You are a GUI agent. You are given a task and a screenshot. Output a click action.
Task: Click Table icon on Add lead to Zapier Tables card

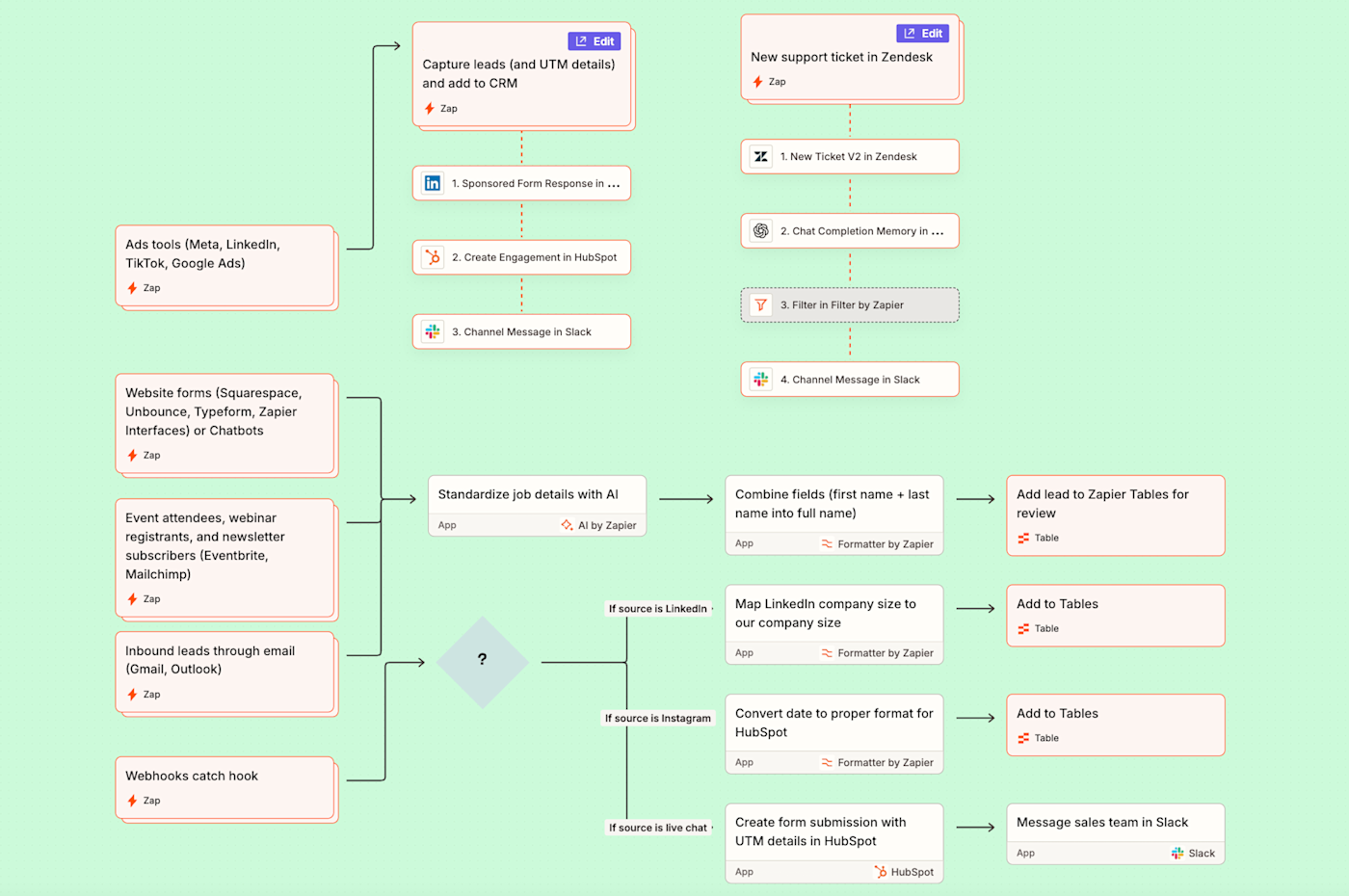click(x=1023, y=539)
